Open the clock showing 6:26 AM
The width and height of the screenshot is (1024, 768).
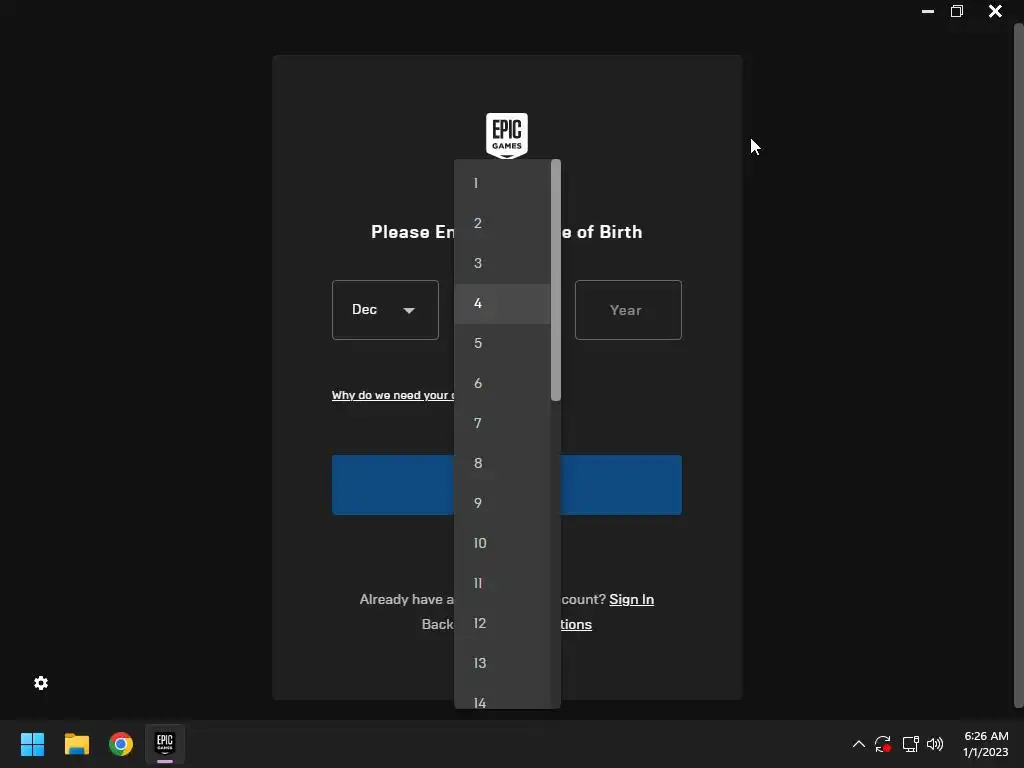pos(985,744)
